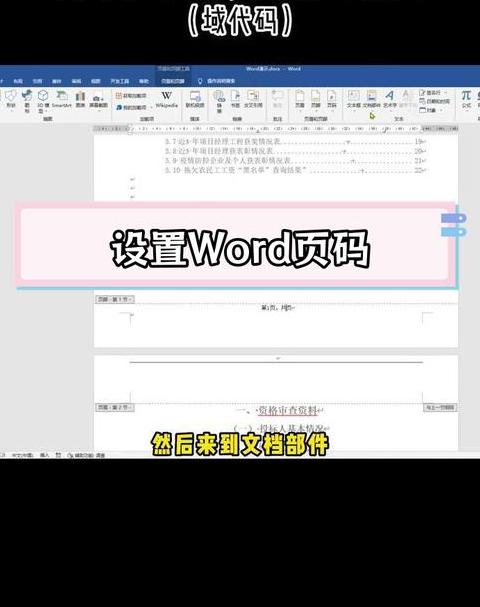Click the footer text '第1页, 共…页'
The height and width of the screenshot is (607, 480).
click(x=278, y=308)
